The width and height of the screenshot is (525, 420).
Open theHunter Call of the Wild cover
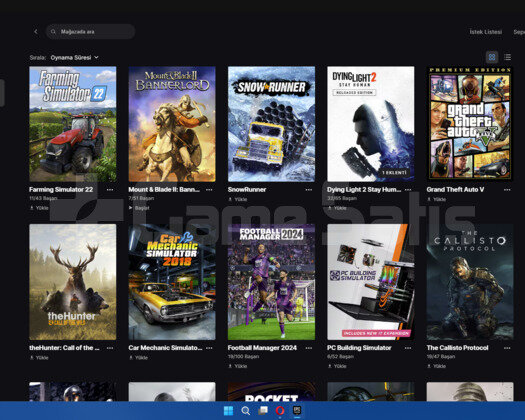click(73, 282)
